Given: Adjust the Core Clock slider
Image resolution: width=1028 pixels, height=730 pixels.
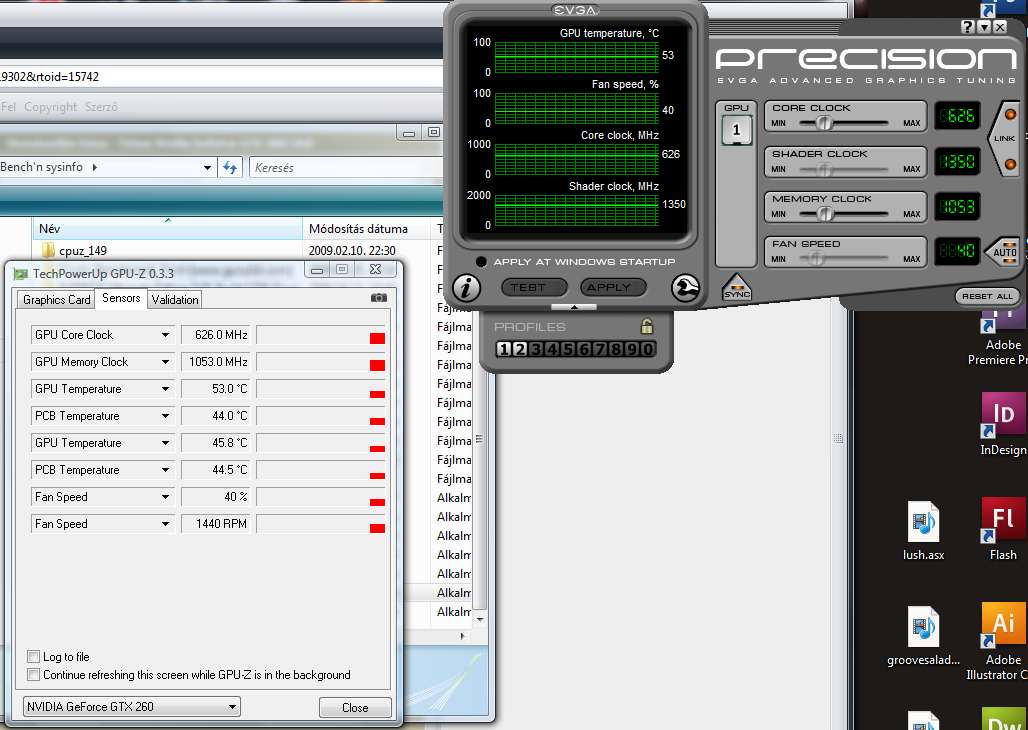Looking at the screenshot, I should (823, 123).
